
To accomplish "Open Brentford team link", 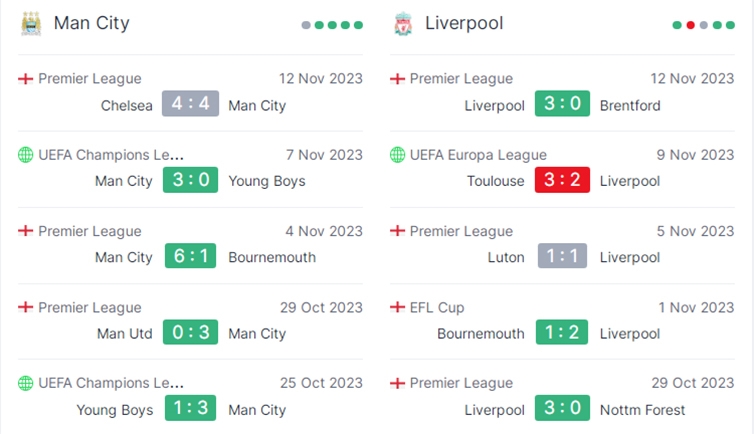I will click(630, 105).
